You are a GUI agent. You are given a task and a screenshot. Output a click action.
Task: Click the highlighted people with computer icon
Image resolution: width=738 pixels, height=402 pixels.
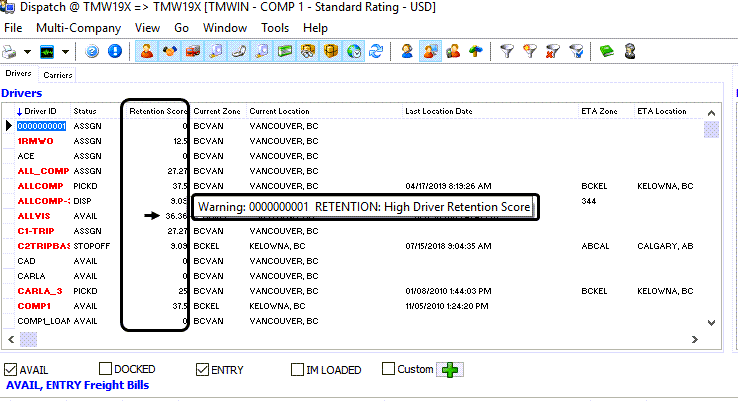[430, 51]
